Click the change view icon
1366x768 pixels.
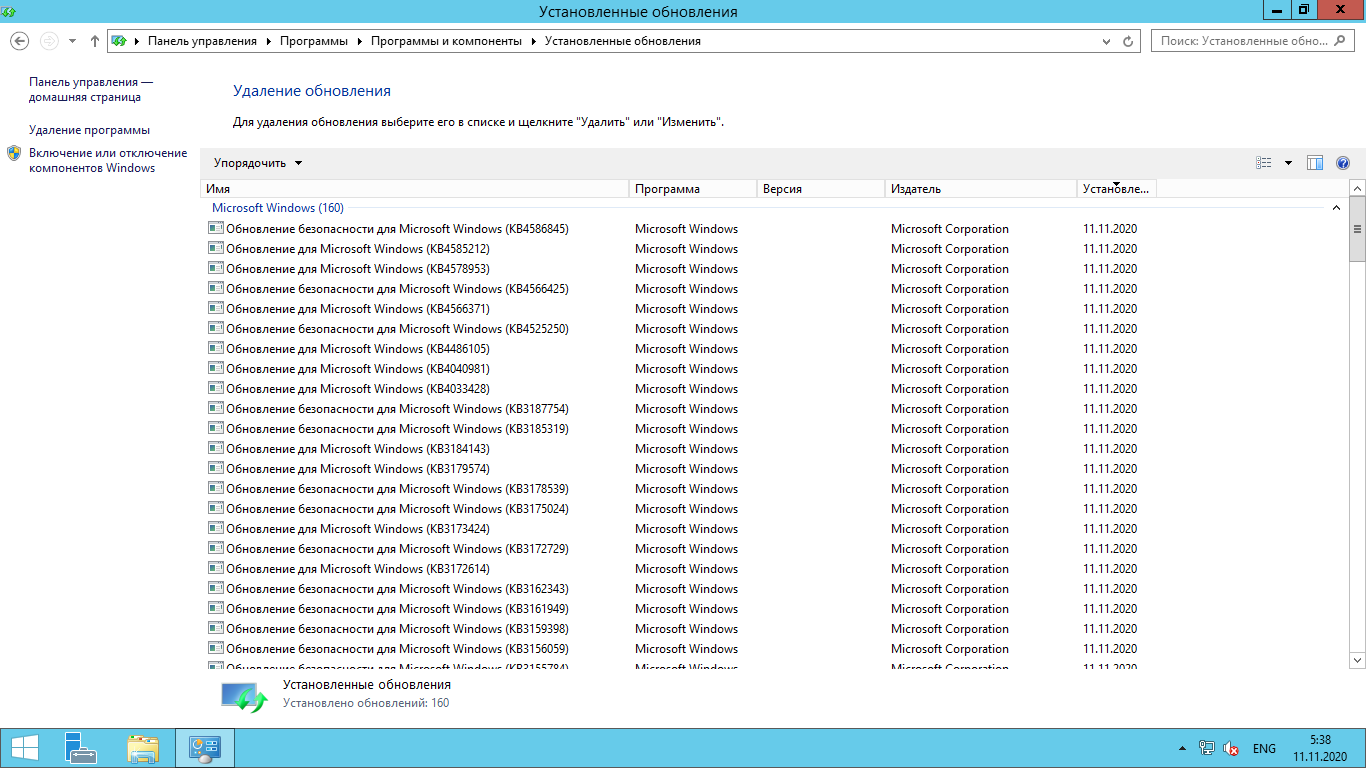click(1264, 163)
